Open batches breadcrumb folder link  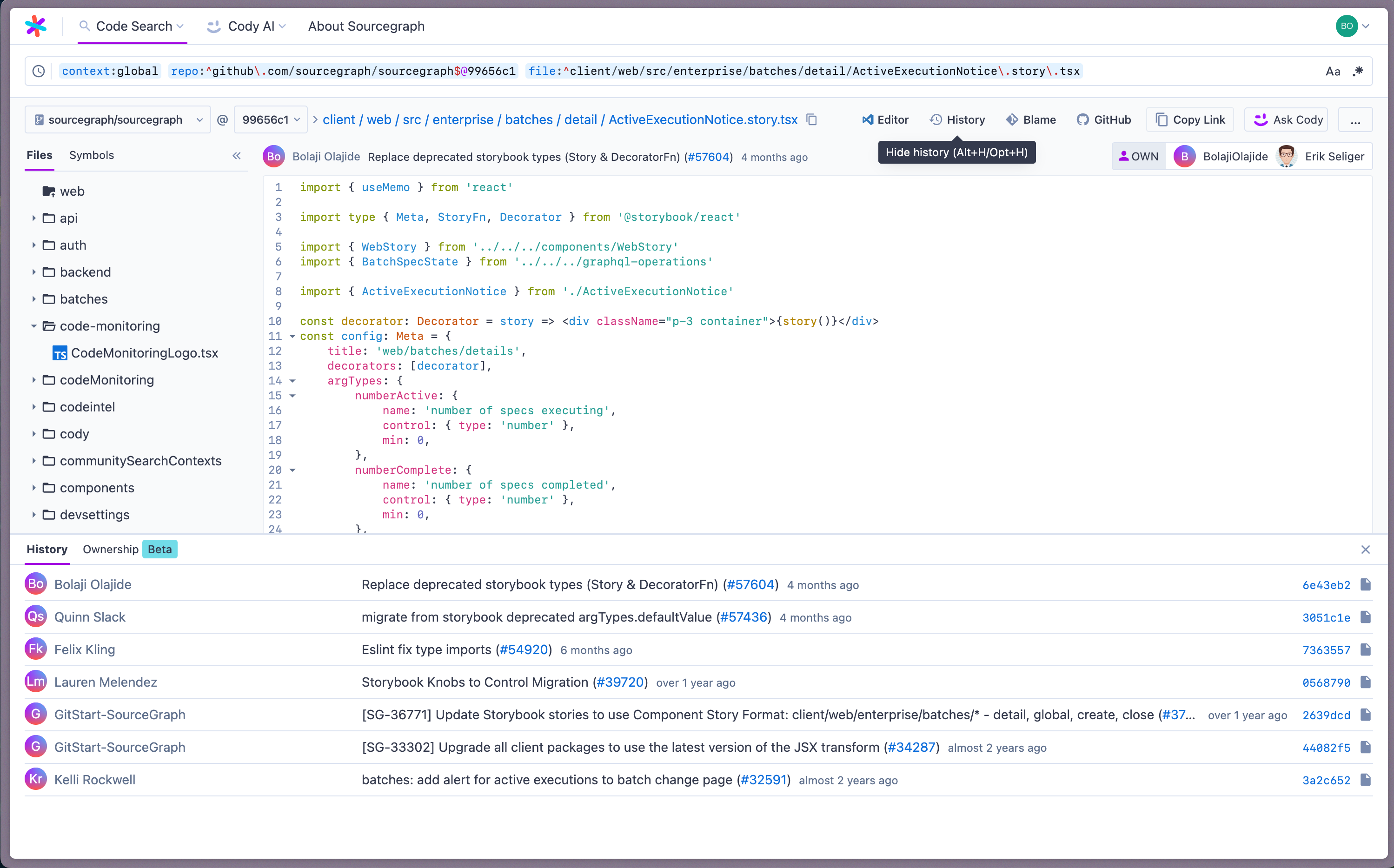528,119
